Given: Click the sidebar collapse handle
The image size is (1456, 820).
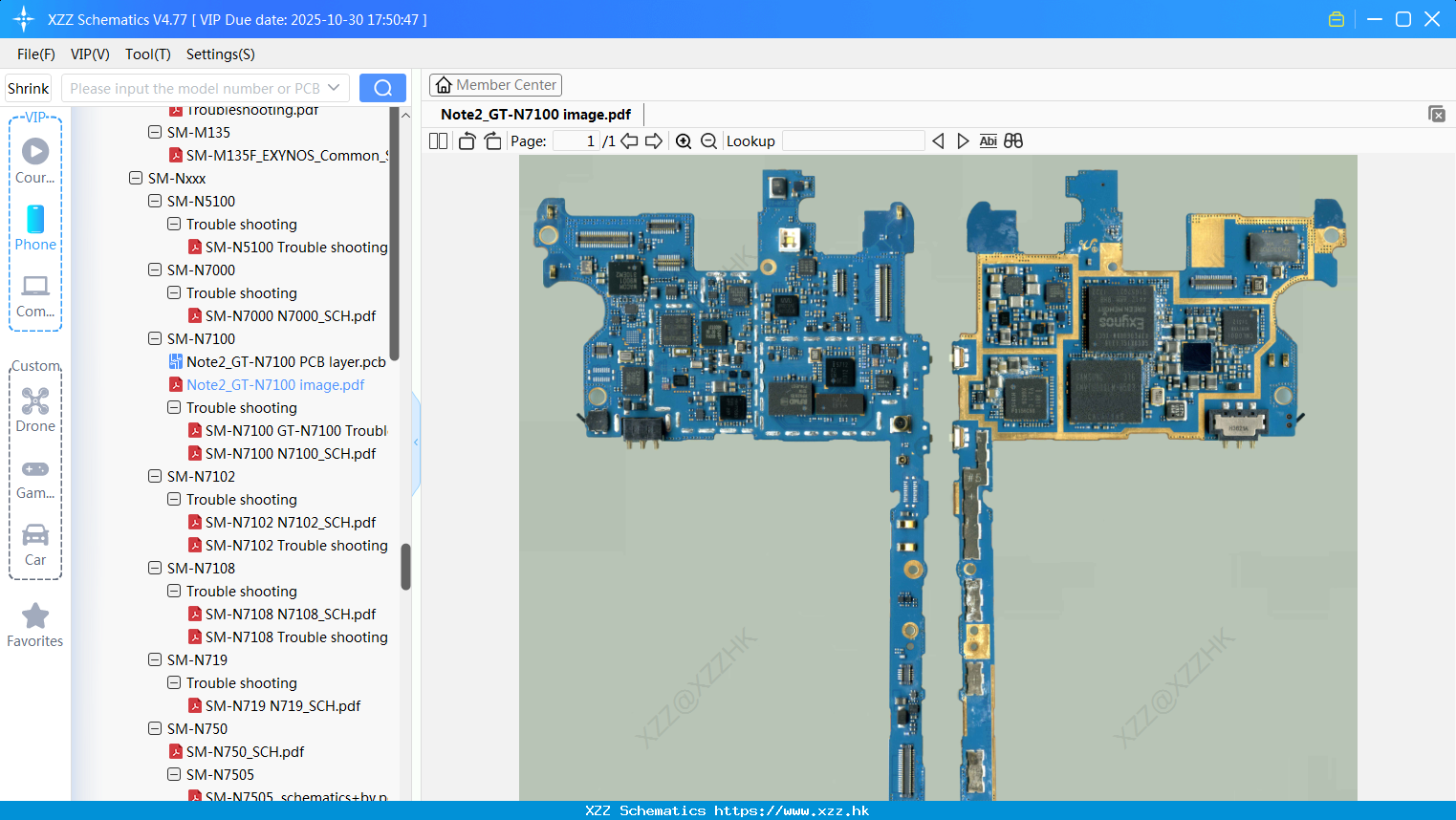Looking at the screenshot, I should pos(416,442).
